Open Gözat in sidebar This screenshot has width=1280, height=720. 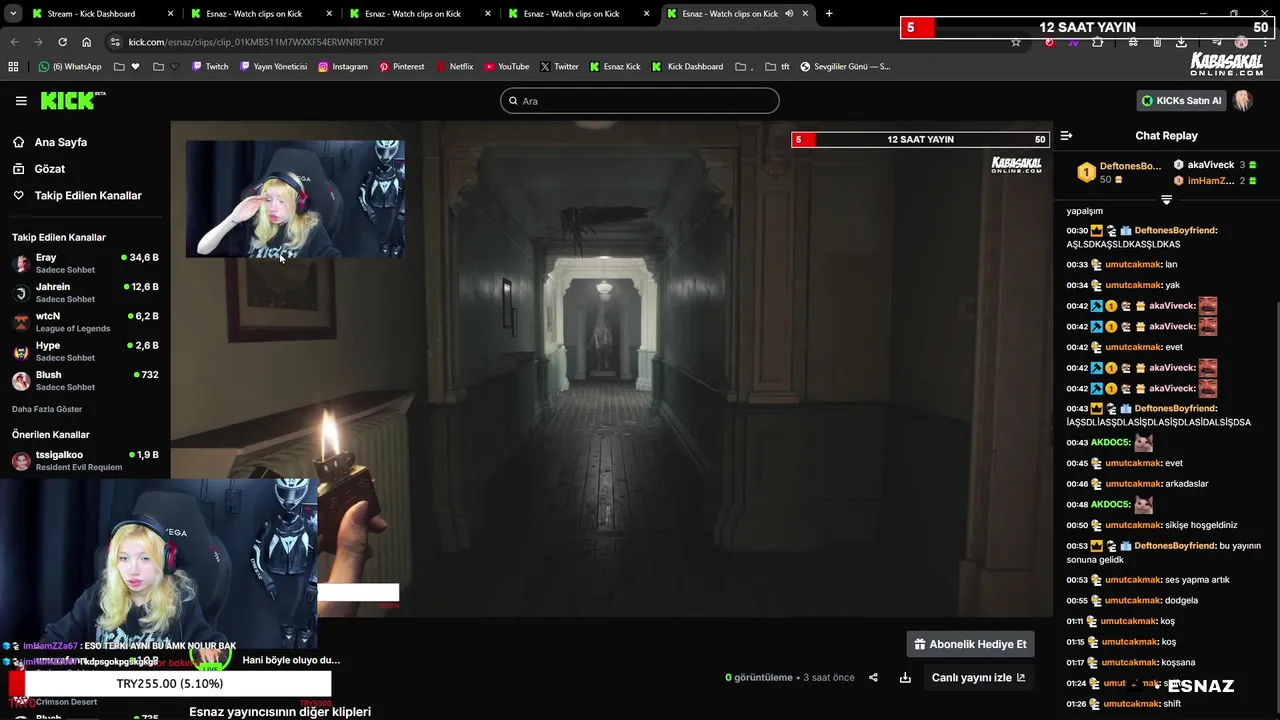click(x=49, y=169)
